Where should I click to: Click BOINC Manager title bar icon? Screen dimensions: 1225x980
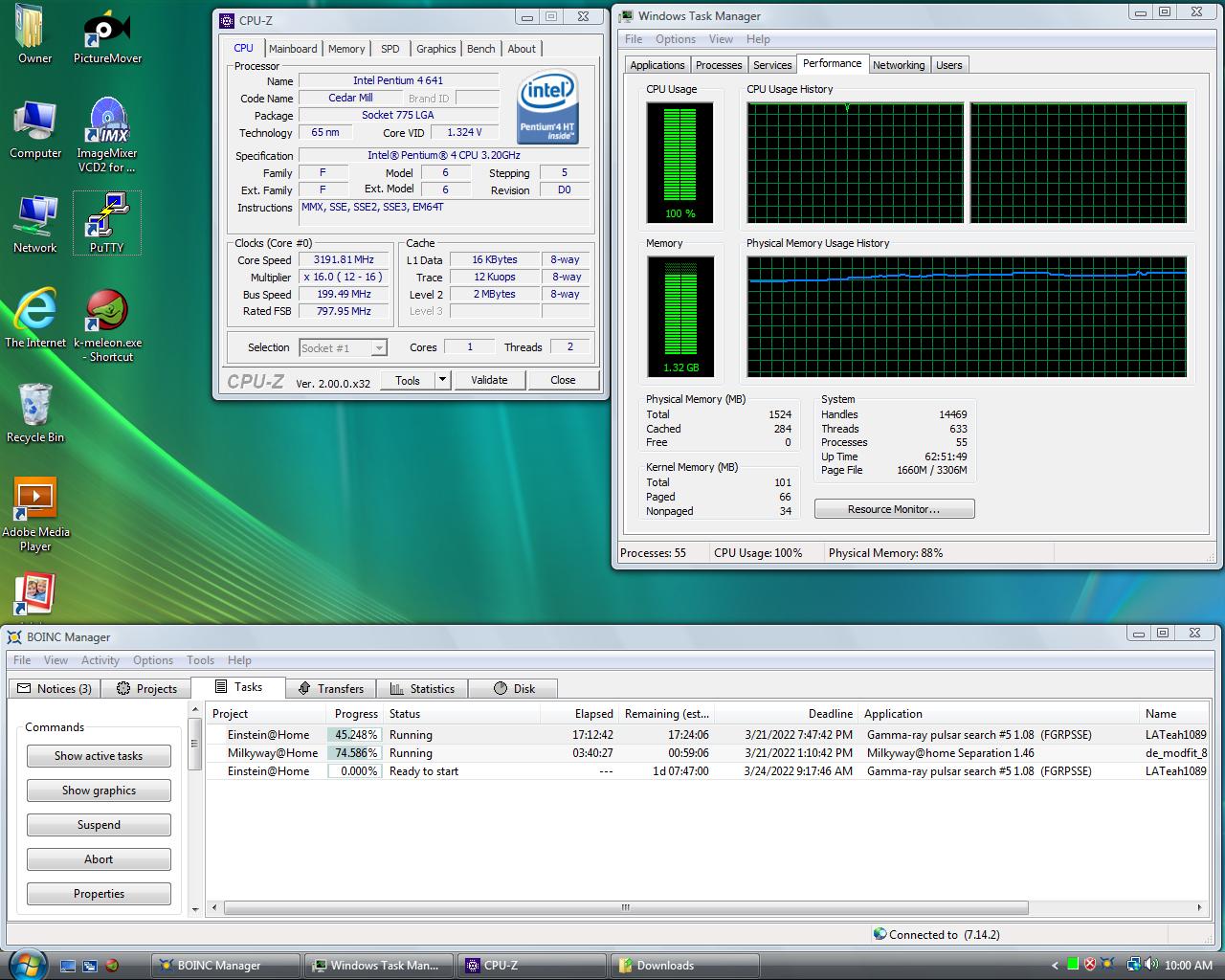click(x=15, y=636)
